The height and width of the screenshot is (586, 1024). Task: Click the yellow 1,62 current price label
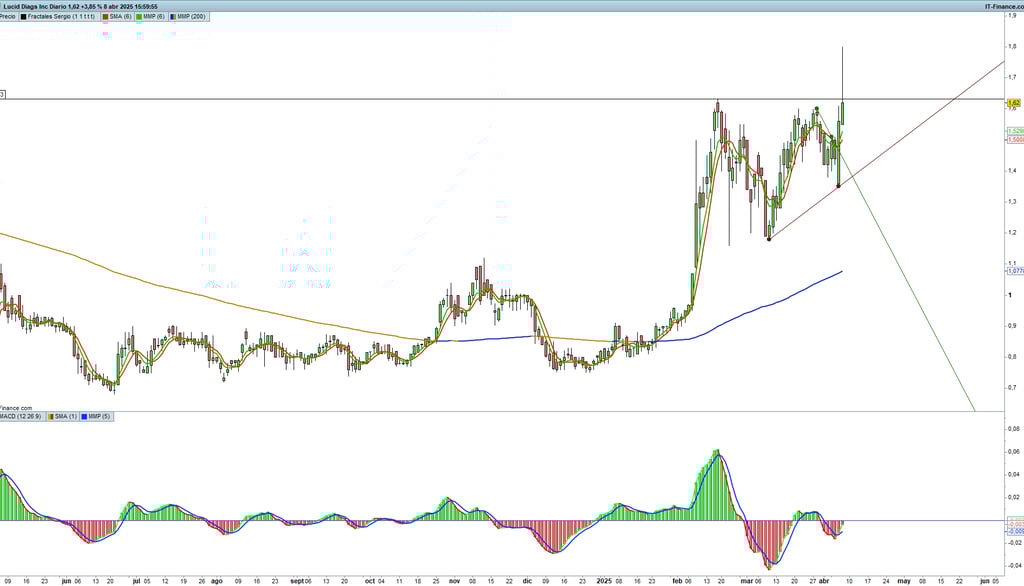tap(1014, 103)
